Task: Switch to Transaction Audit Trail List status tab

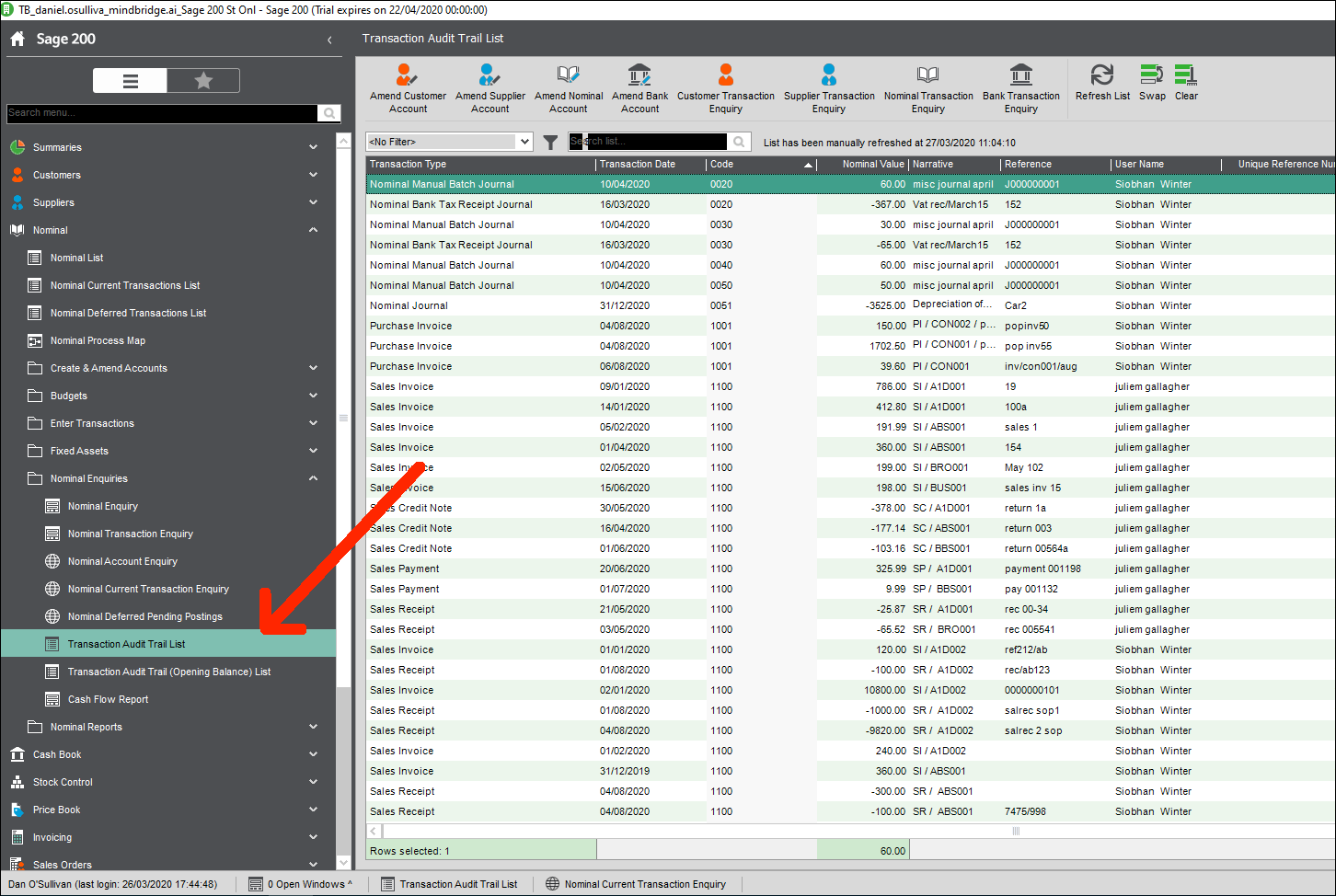Action: coord(450,884)
